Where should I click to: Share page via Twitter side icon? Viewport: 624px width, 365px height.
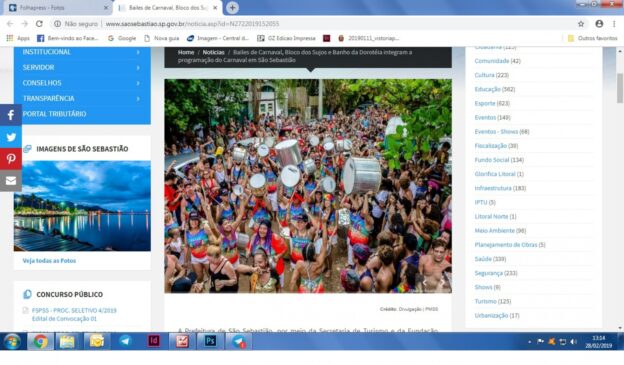pos(11,137)
